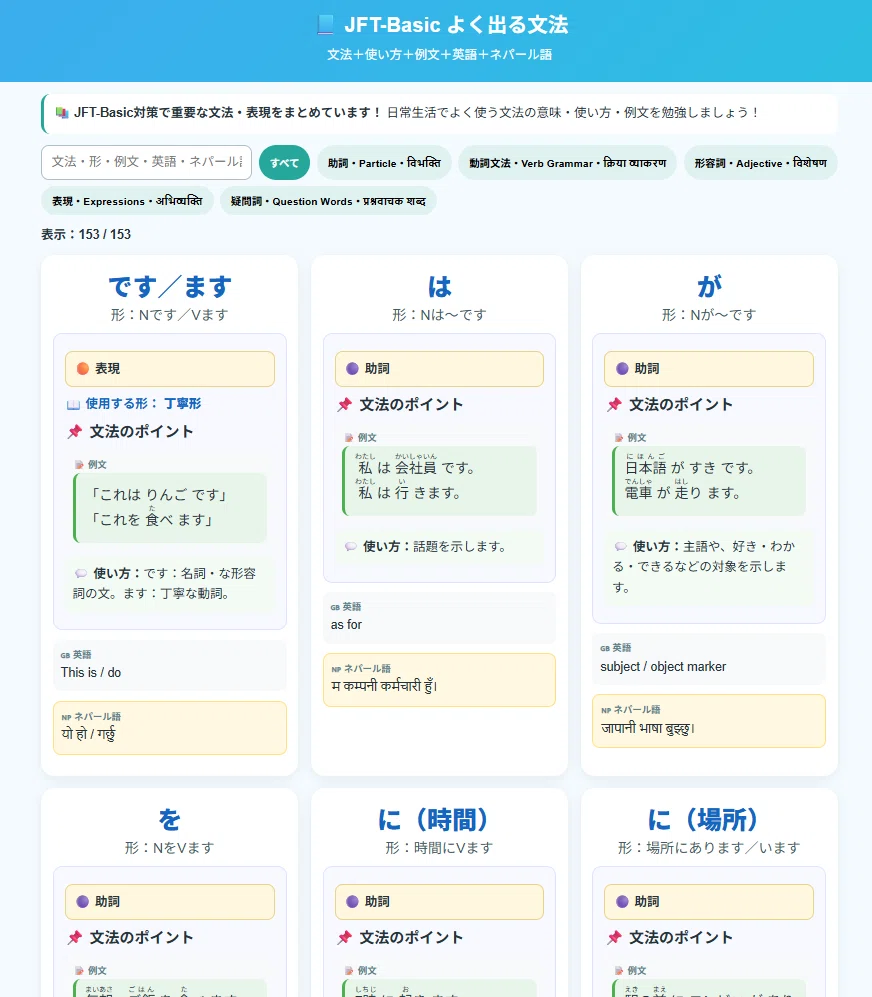Click 形：Nは〜です pattern text
The width and height of the screenshot is (872, 997).
click(x=439, y=315)
